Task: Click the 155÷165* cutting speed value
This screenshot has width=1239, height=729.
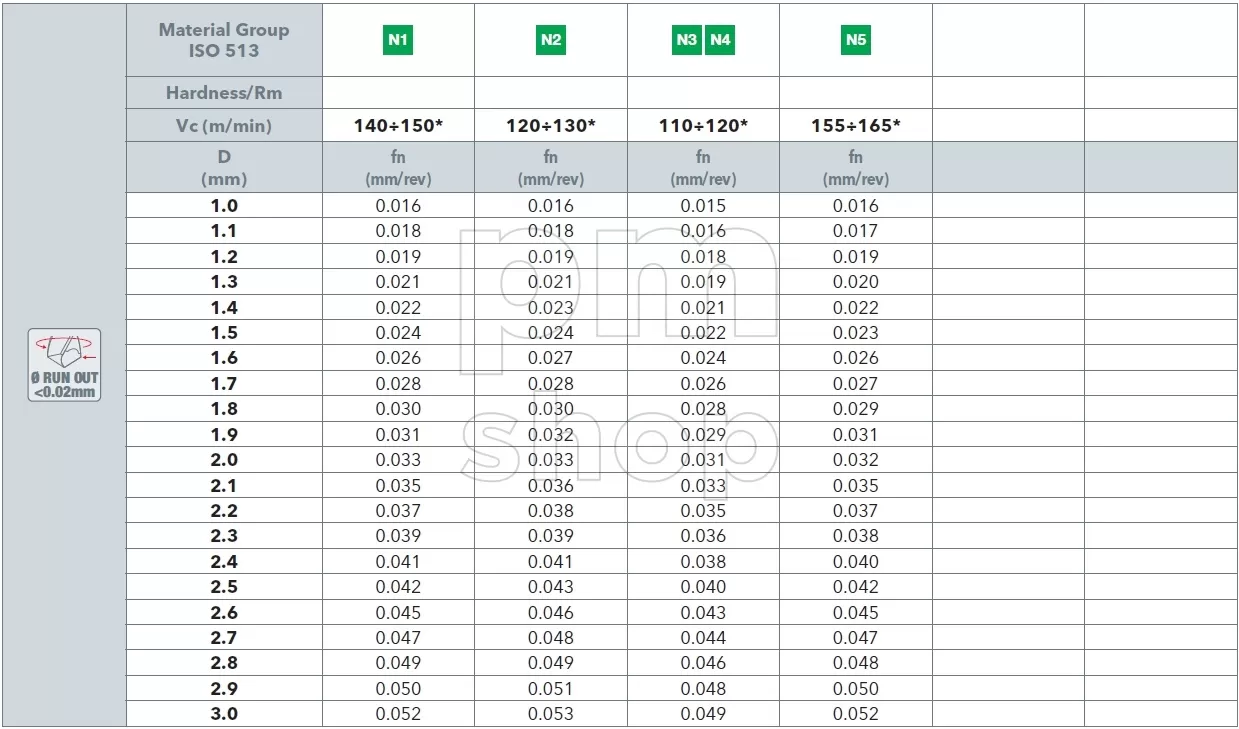Action: click(x=856, y=126)
